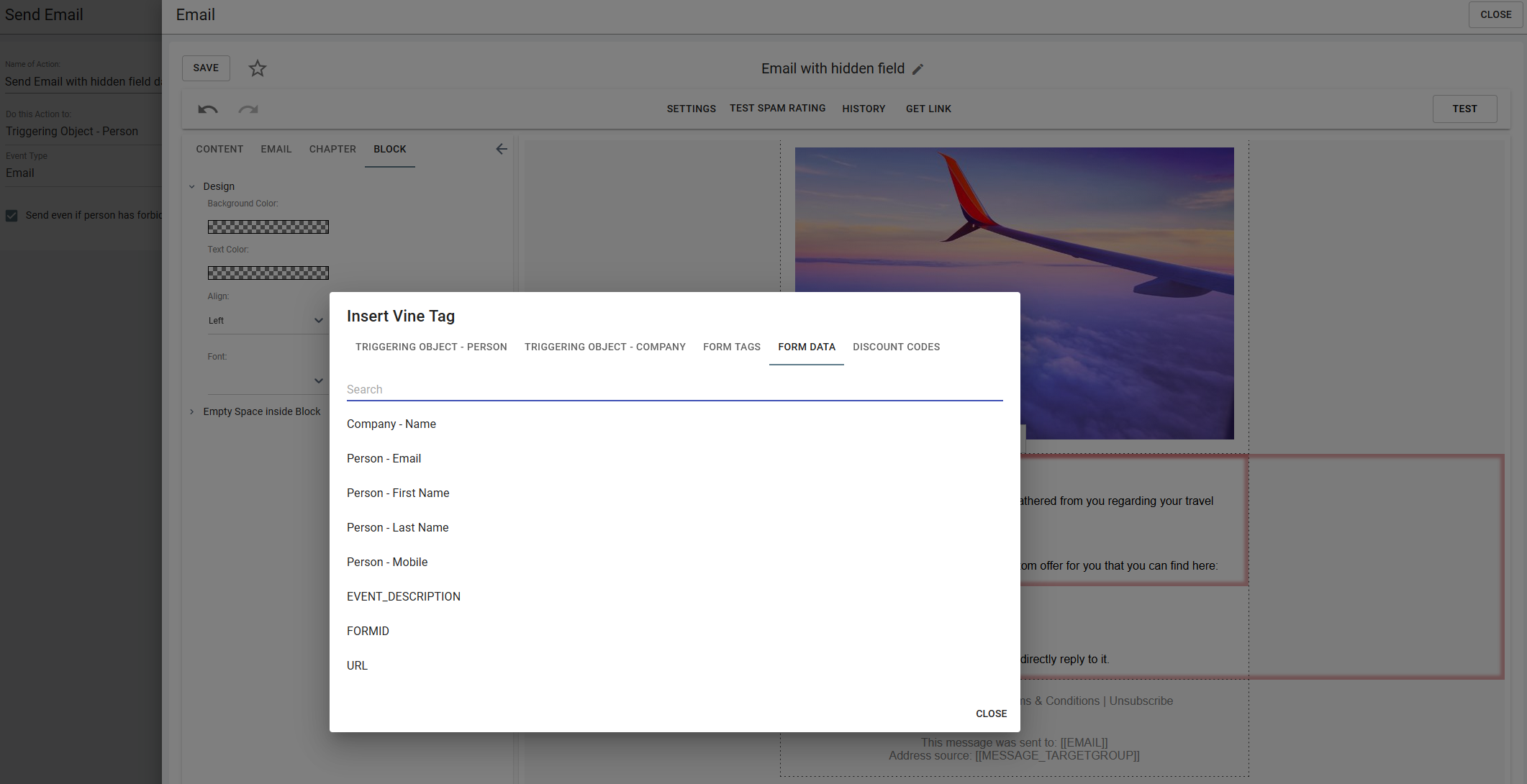Toggle 'Send even if person has forbidden' checkbox
This screenshot has width=1527, height=784.
(x=12, y=215)
